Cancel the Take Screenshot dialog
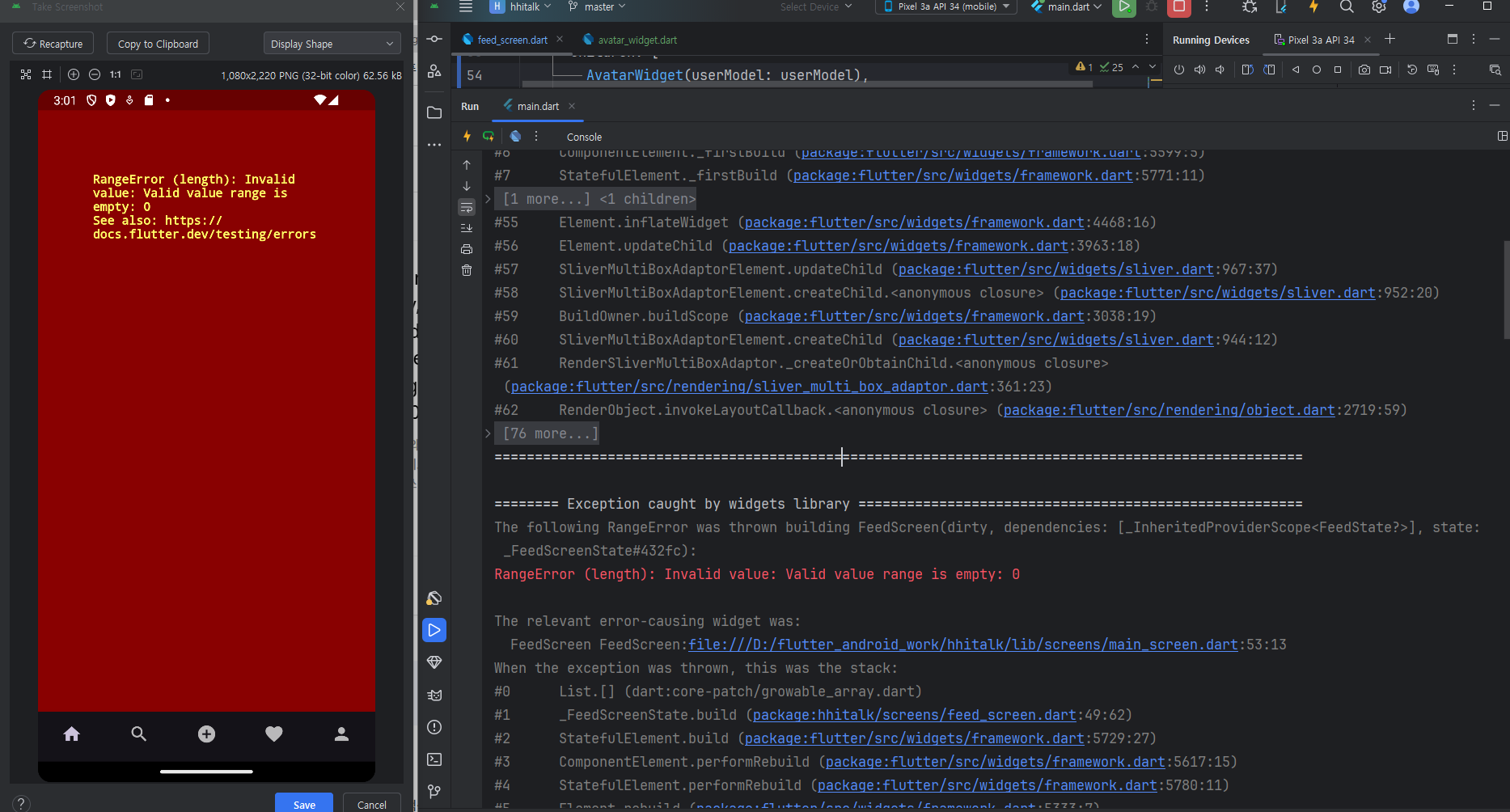Image resolution: width=1510 pixels, height=812 pixels. (372, 804)
